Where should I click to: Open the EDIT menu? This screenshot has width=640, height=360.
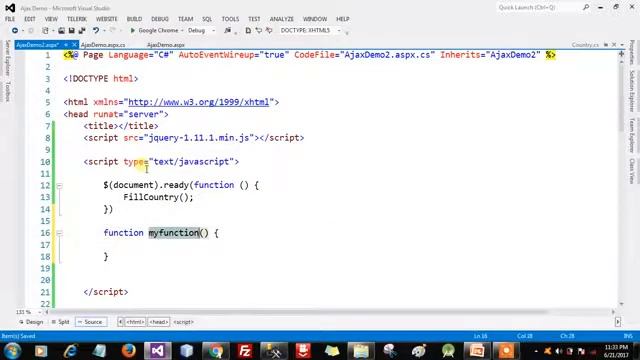(x=30, y=19)
